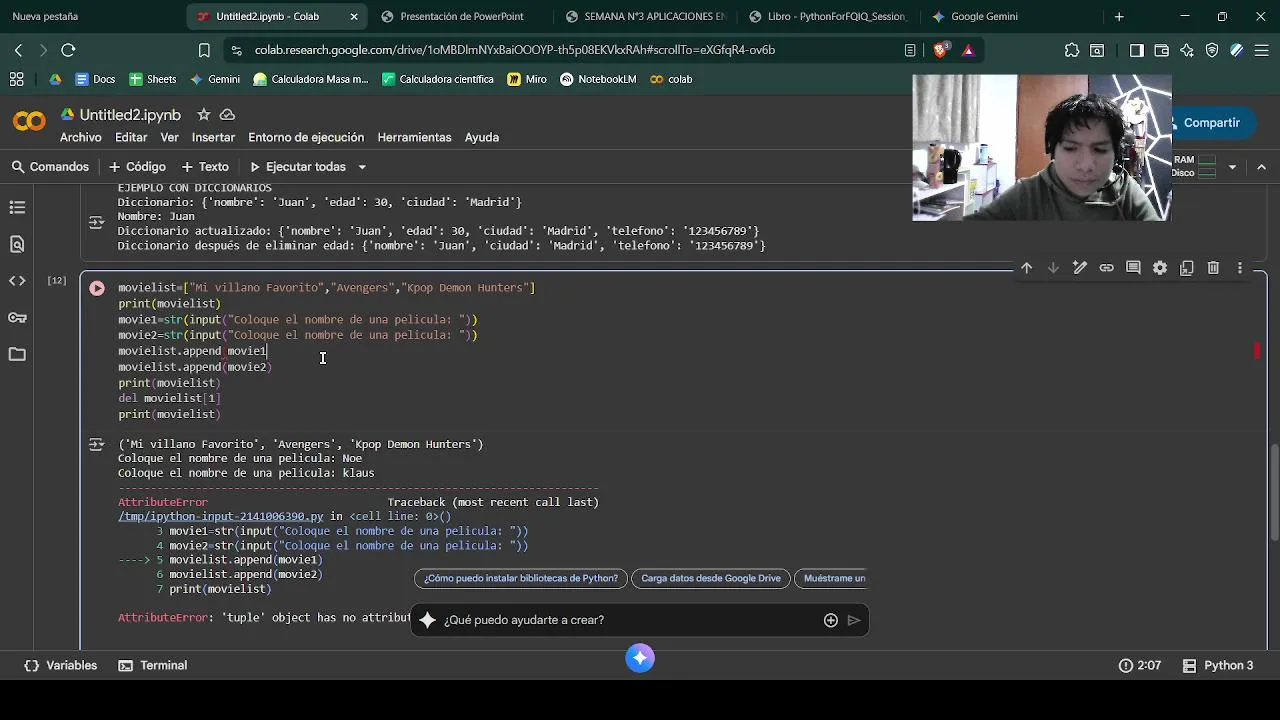Copy link to this cell
1280x720 pixels.
[x=1106, y=268]
